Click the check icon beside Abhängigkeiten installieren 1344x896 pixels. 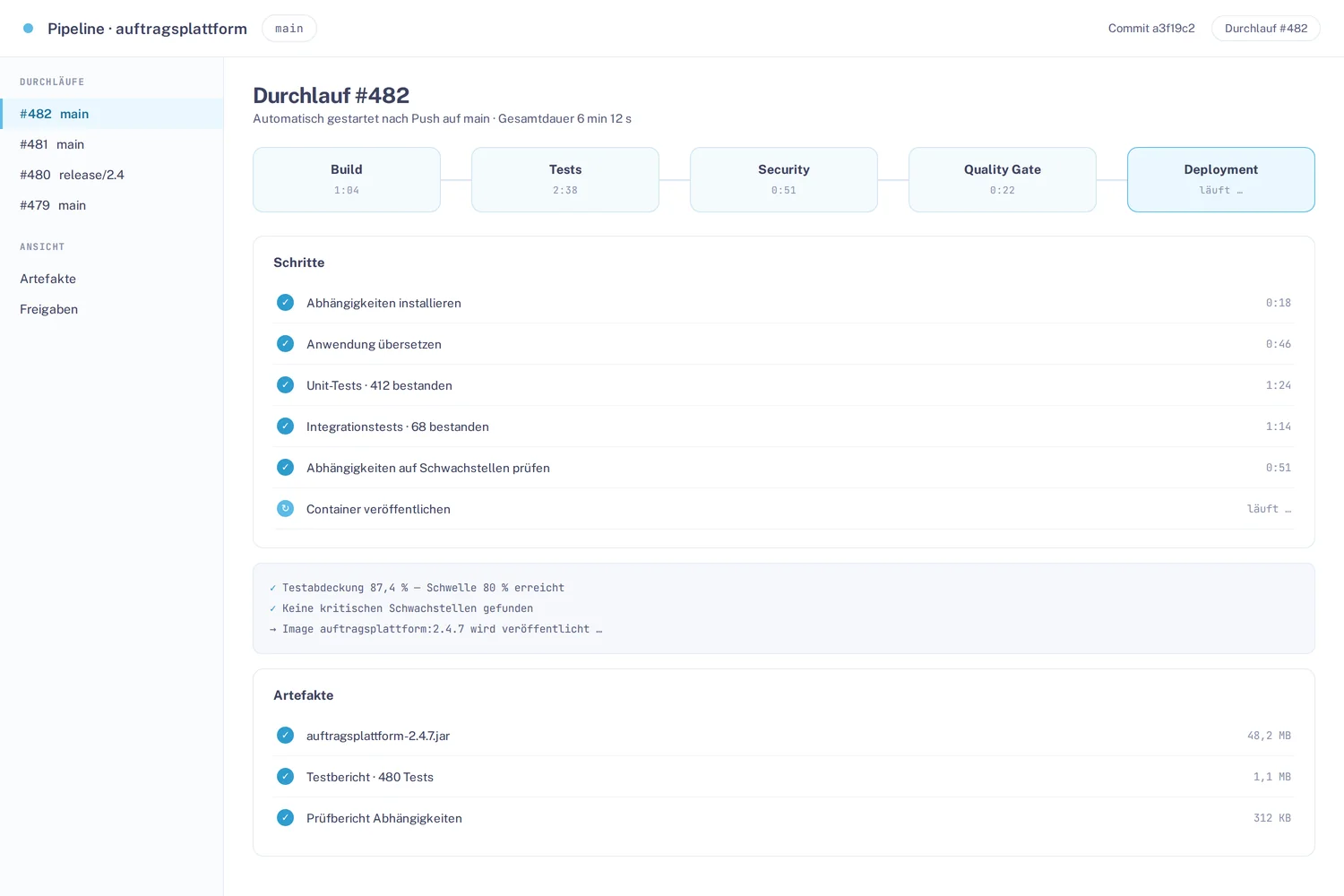pyautogui.click(x=285, y=303)
